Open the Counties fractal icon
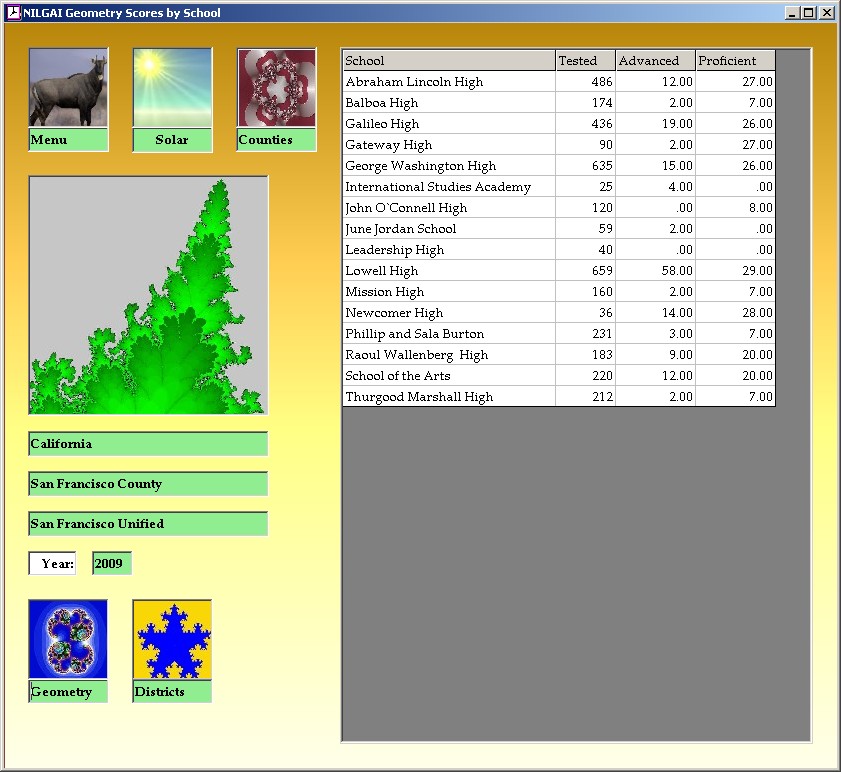This screenshot has height=772, width=841. coord(276,88)
